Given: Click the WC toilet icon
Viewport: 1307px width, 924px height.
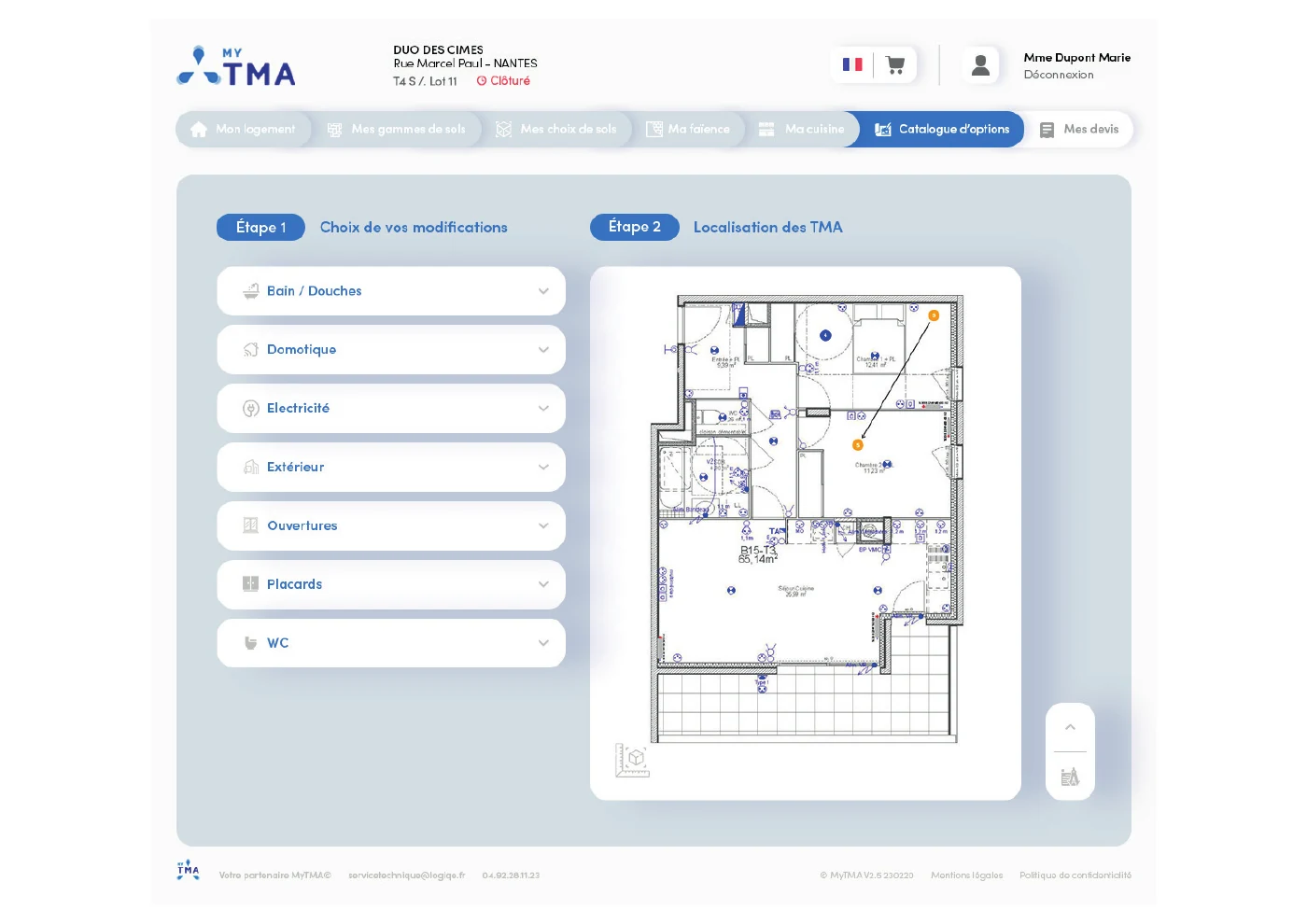Looking at the screenshot, I should click(x=251, y=643).
